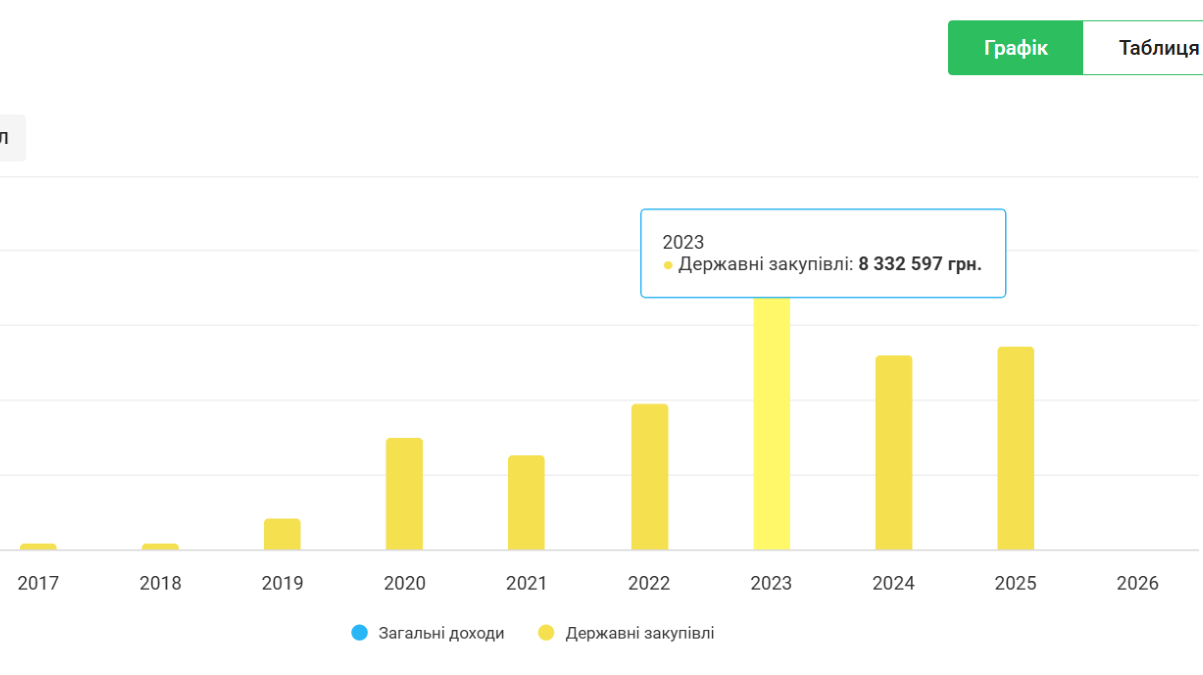The image size is (1203, 675).
Task: Click the yellow legend dot
Action: tap(546, 633)
